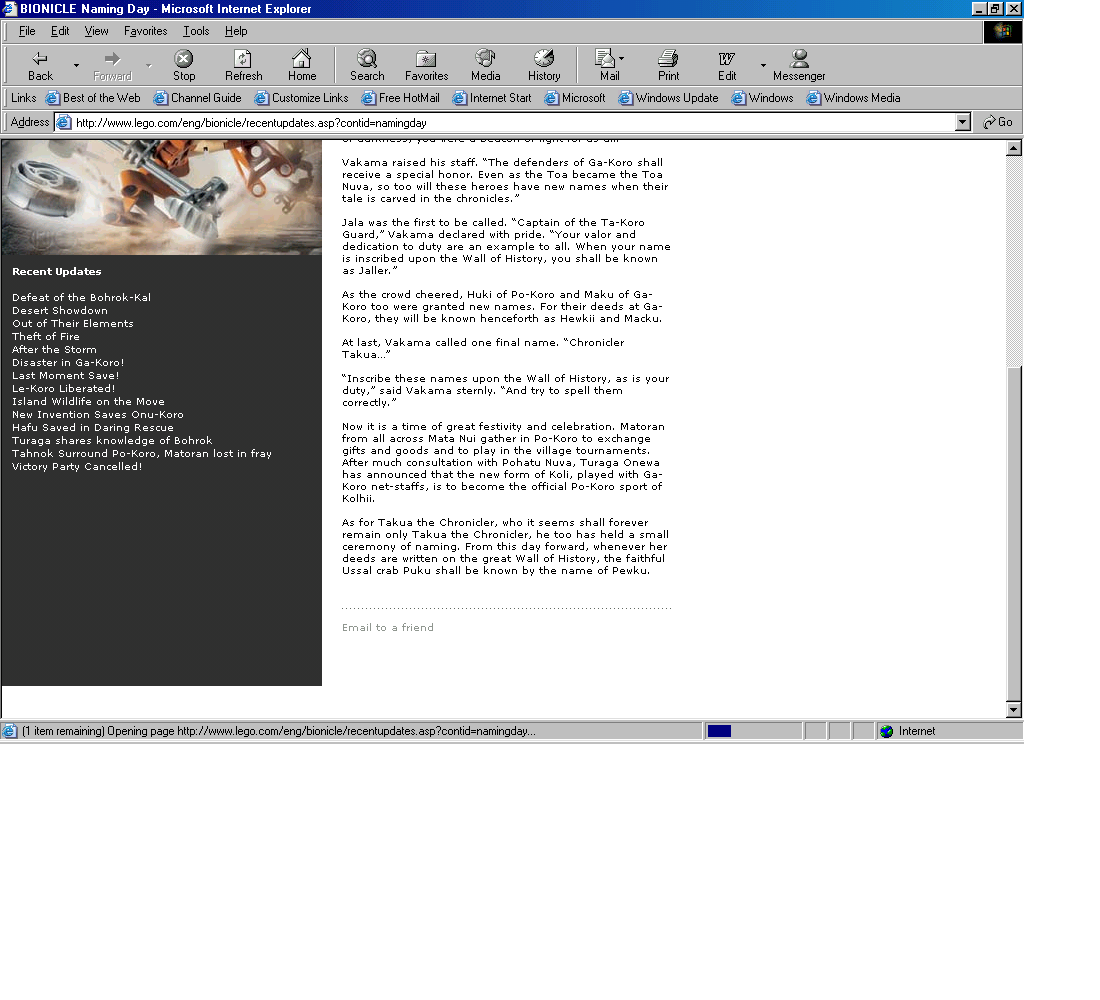Open the Channel Guide link
This screenshot has height=1000, width=1100.
198,98
